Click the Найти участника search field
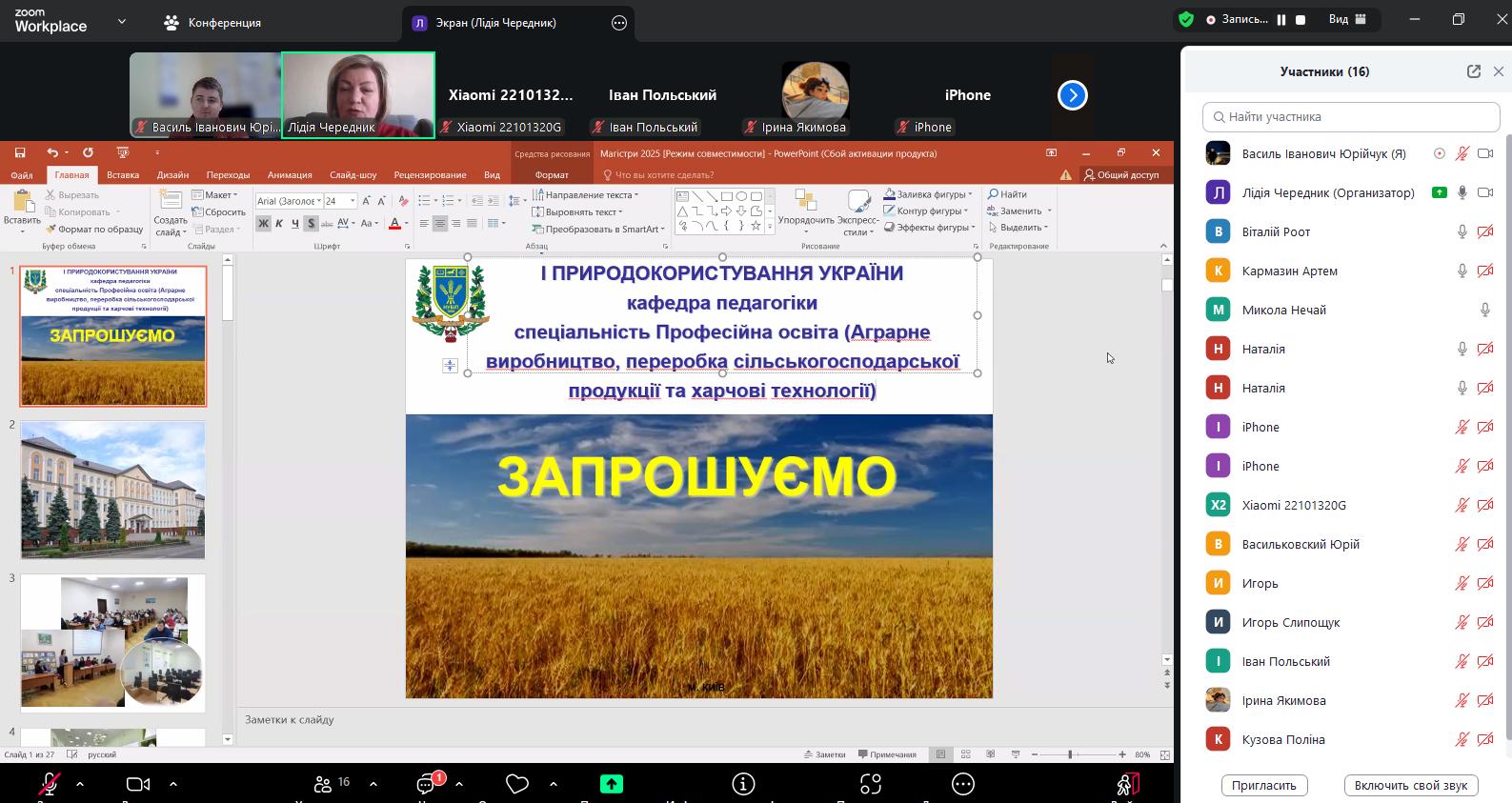This screenshot has height=803, width=1512. coord(1351,116)
